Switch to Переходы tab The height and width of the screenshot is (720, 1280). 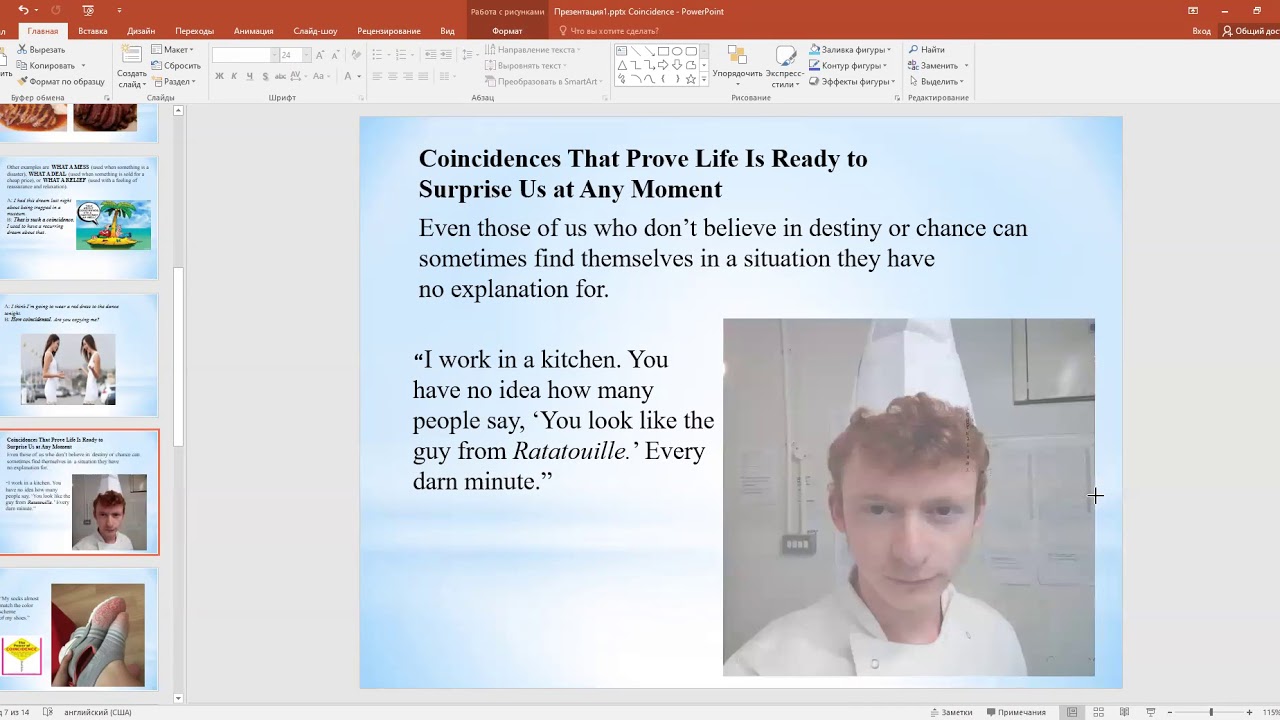(x=194, y=31)
